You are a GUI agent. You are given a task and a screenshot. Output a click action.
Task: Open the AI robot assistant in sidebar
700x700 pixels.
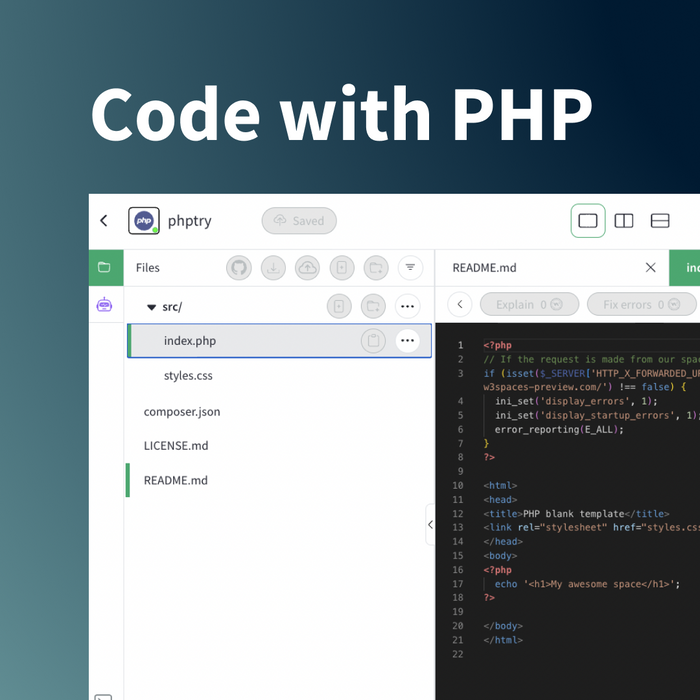(x=104, y=305)
